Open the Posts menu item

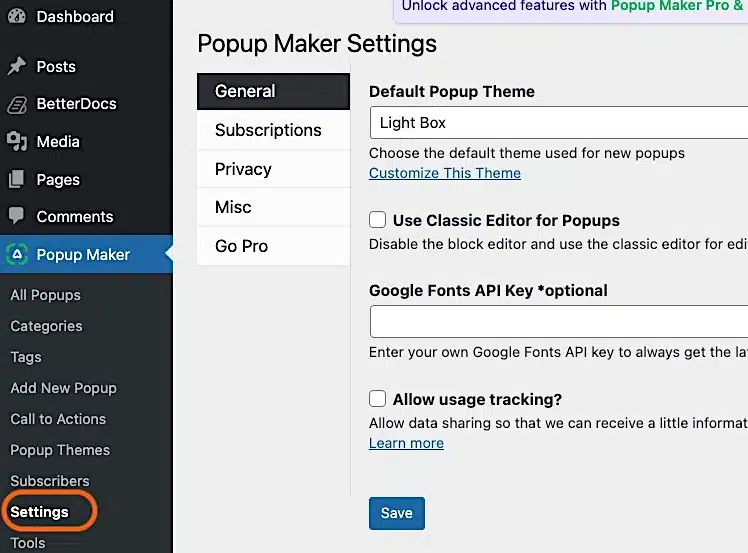coord(56,66)
